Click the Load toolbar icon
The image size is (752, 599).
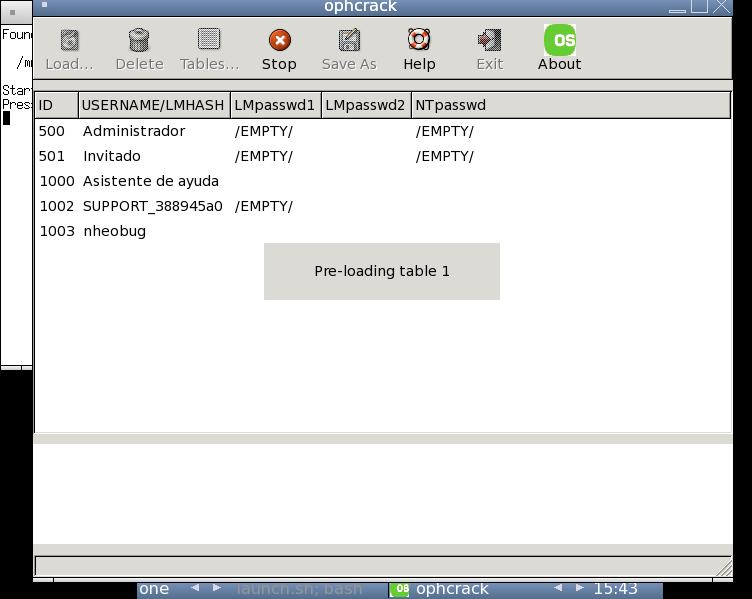70,40
